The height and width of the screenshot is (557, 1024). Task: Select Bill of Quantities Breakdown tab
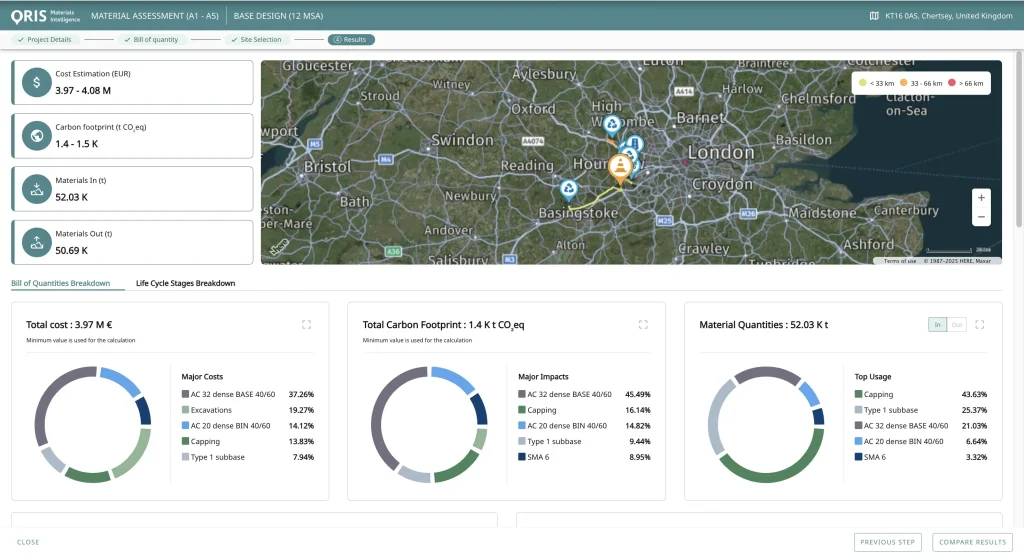(x=60, y=283)
